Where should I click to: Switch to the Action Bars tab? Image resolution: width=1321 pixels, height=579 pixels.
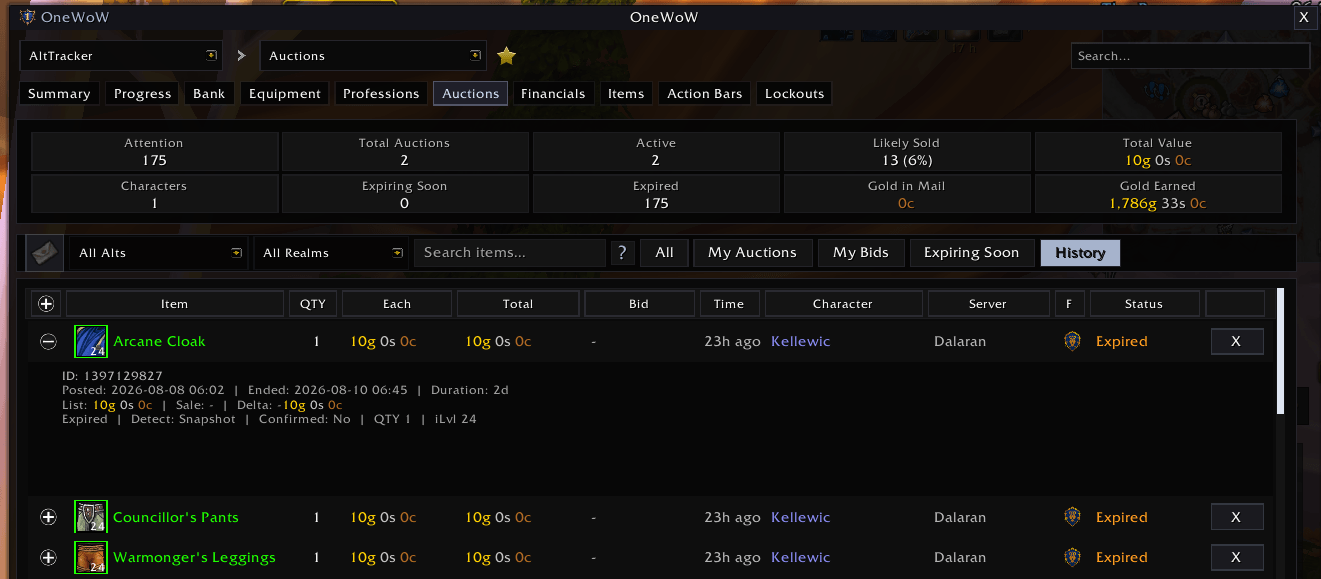(x=705, y=94)
